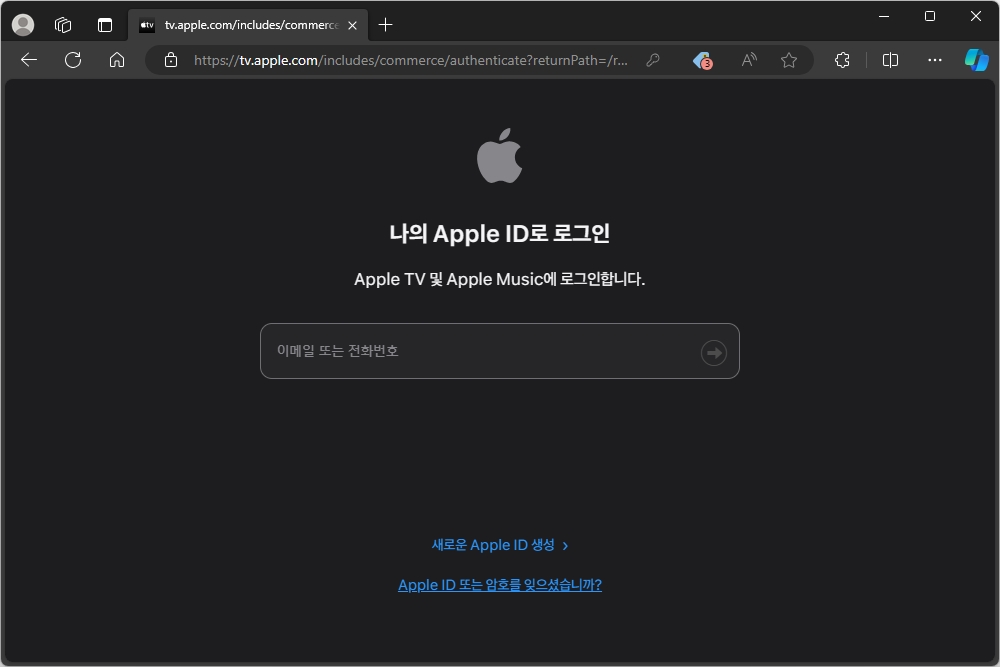Viewport: 1000px width, 667px height.
Task: Toggle split screen icon
Action: tap(890, 60)
